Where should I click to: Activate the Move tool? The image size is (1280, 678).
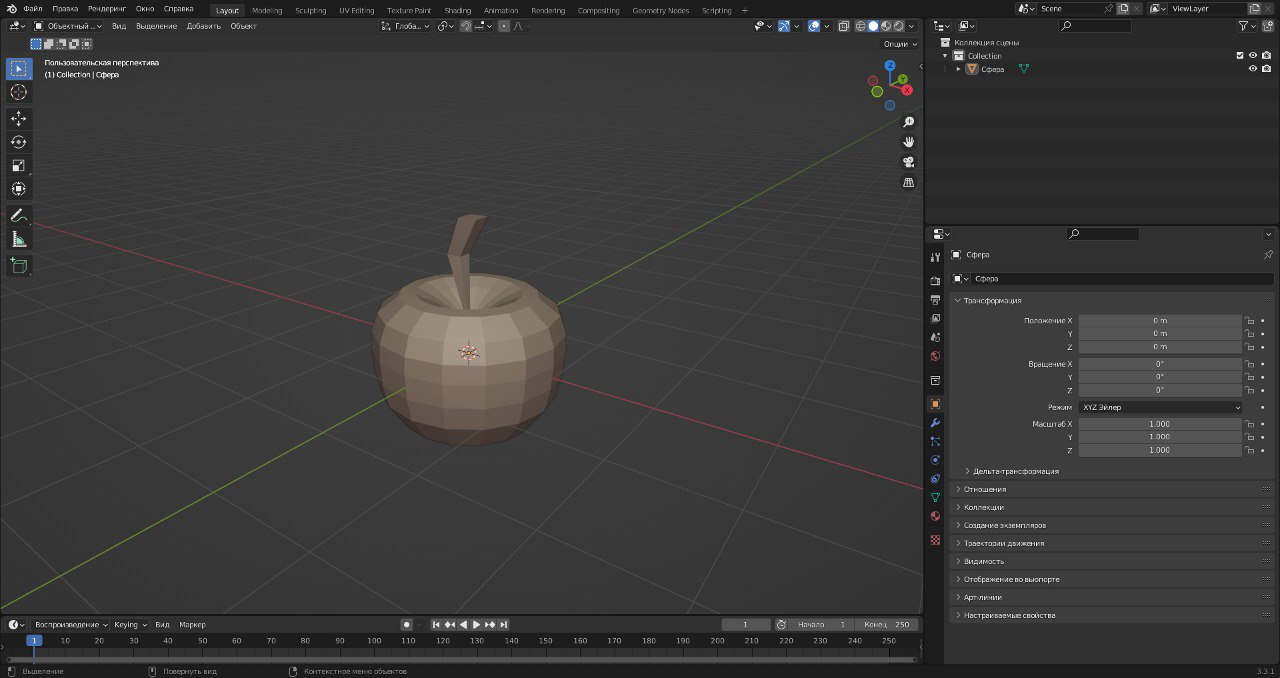(x=19, y=119)
